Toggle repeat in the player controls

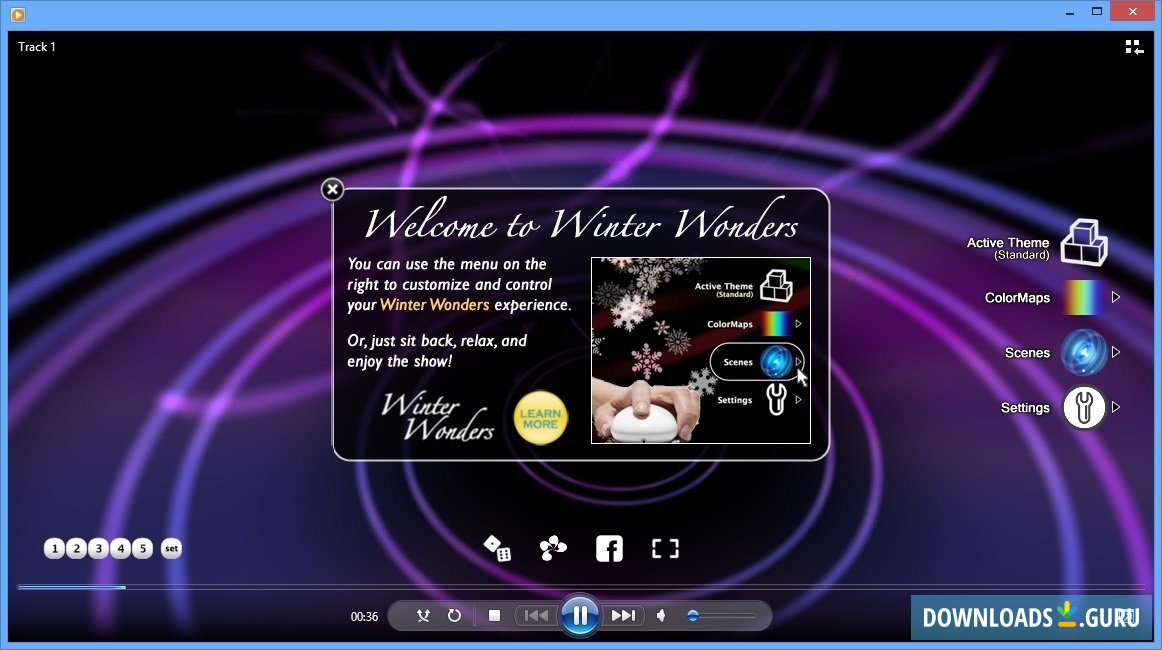tap(454, 616)
